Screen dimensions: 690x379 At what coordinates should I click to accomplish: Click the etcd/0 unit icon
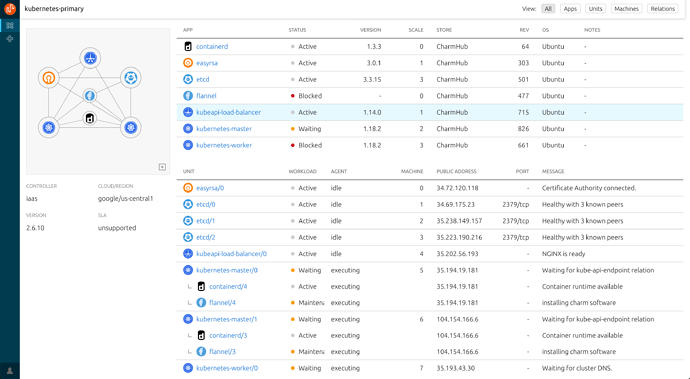[x=188, y=204]
